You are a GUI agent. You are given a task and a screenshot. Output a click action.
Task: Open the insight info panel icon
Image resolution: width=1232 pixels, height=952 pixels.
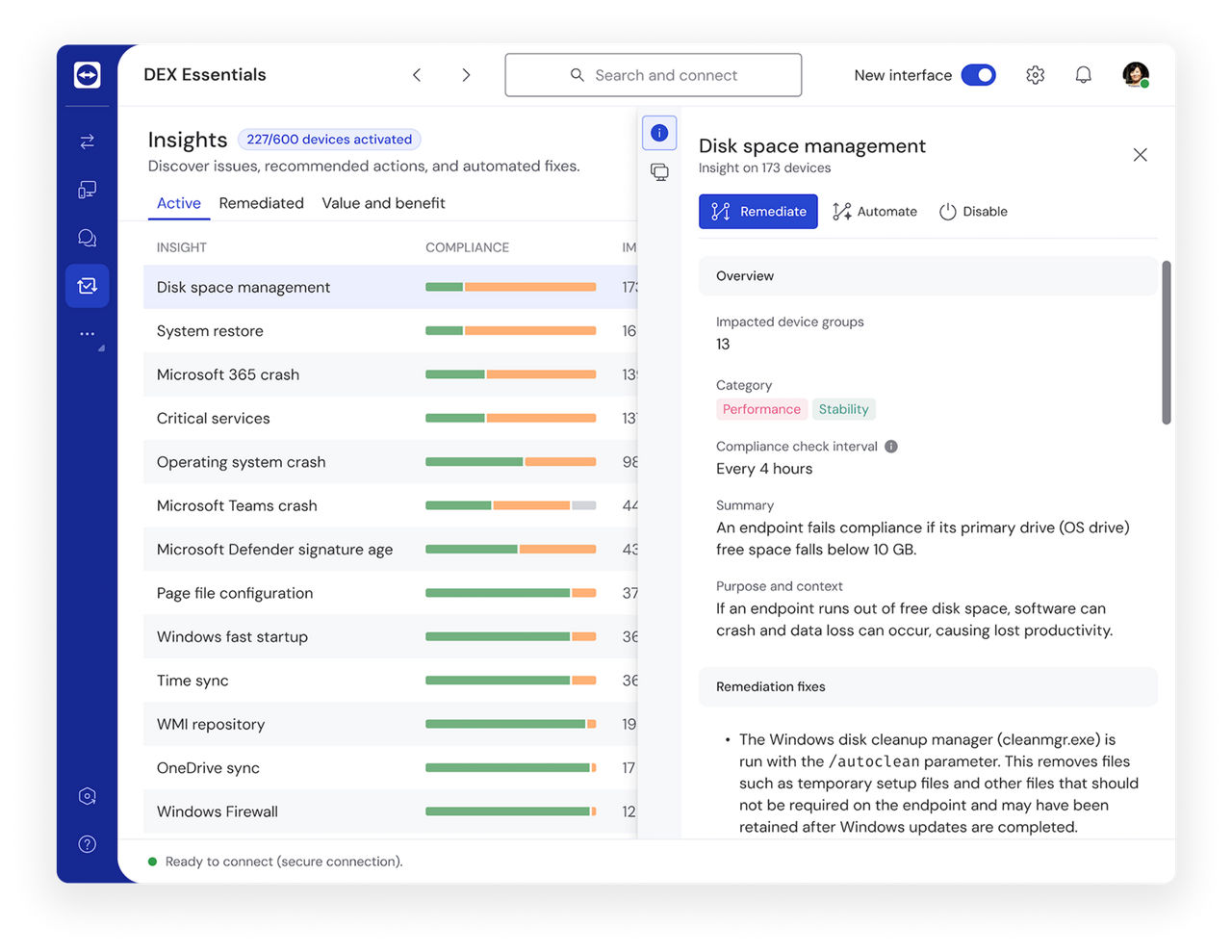[x=659, y=133]
